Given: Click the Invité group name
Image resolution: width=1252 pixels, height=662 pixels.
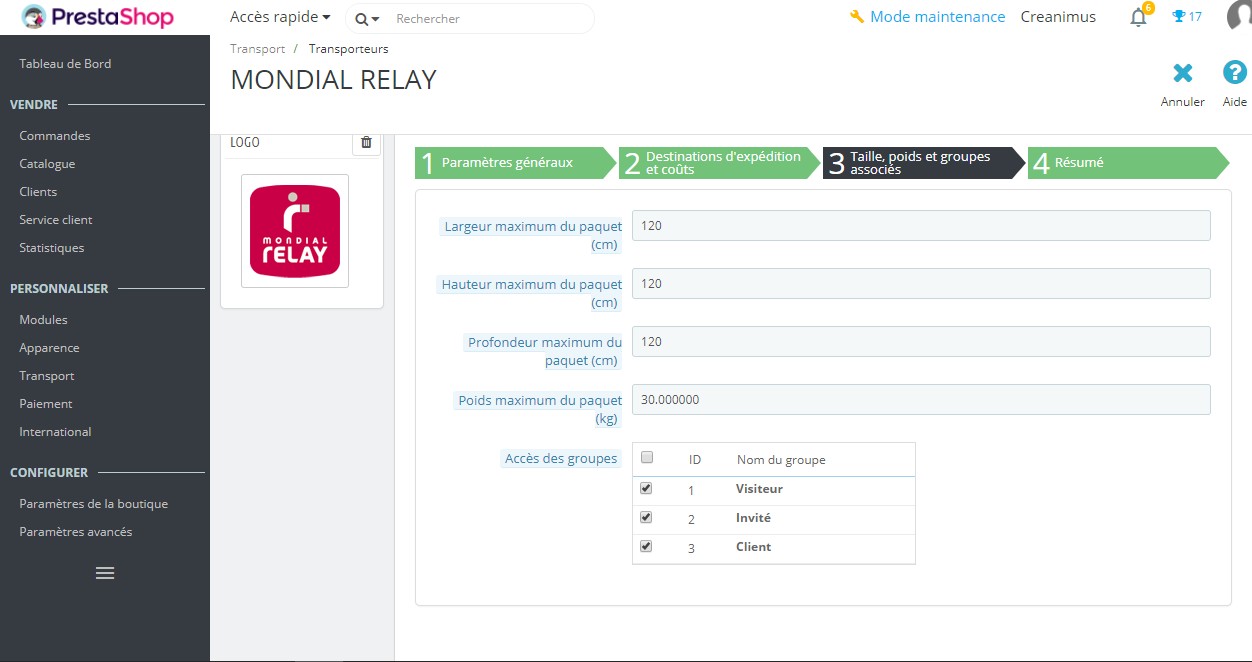Looking at the screenshot, I should click(x=753, y=518).
